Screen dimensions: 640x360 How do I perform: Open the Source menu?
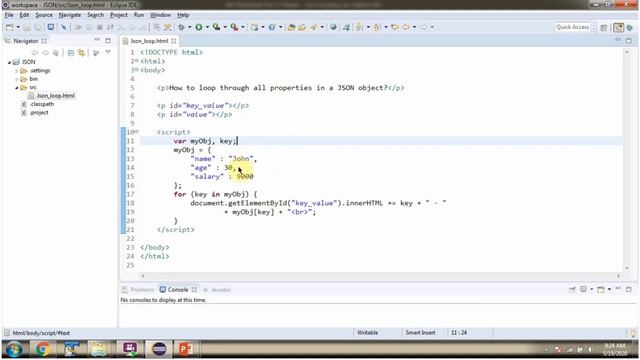[x=44, y=15]
